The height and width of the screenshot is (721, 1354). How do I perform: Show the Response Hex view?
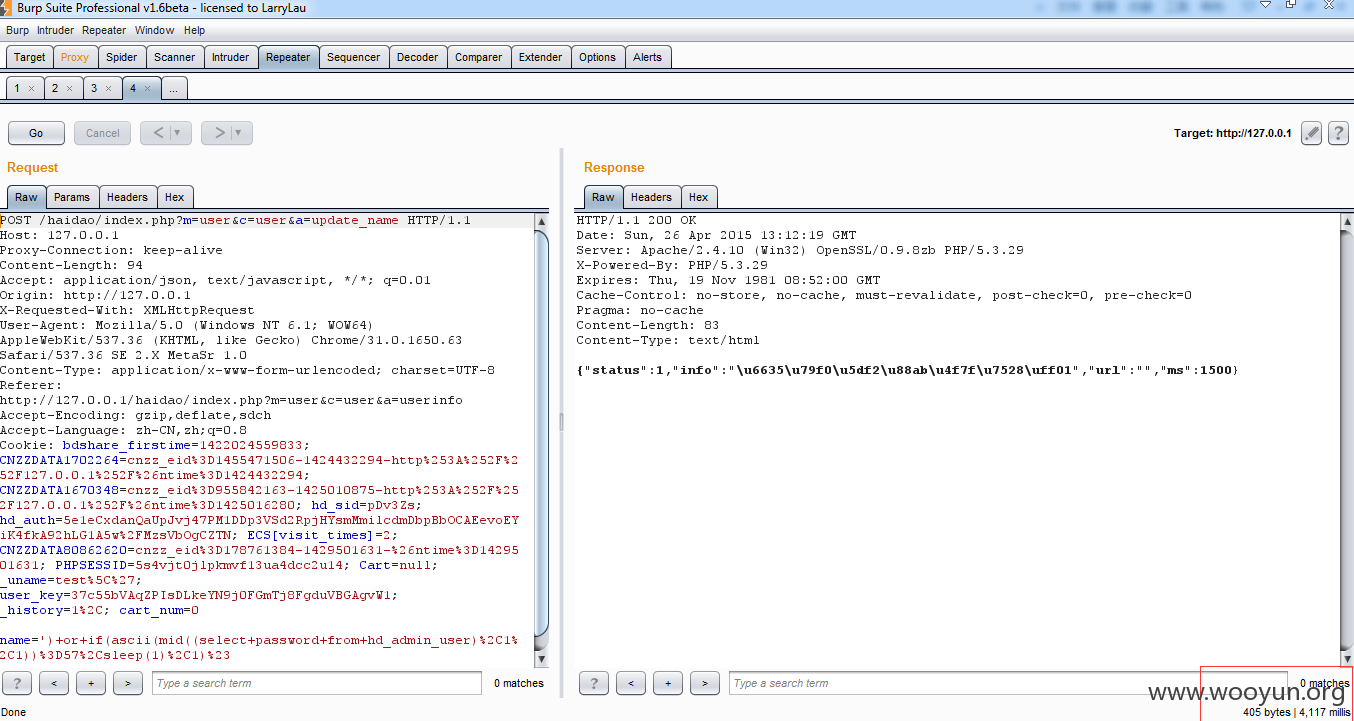pyautogui.click(x=699, y=197)
